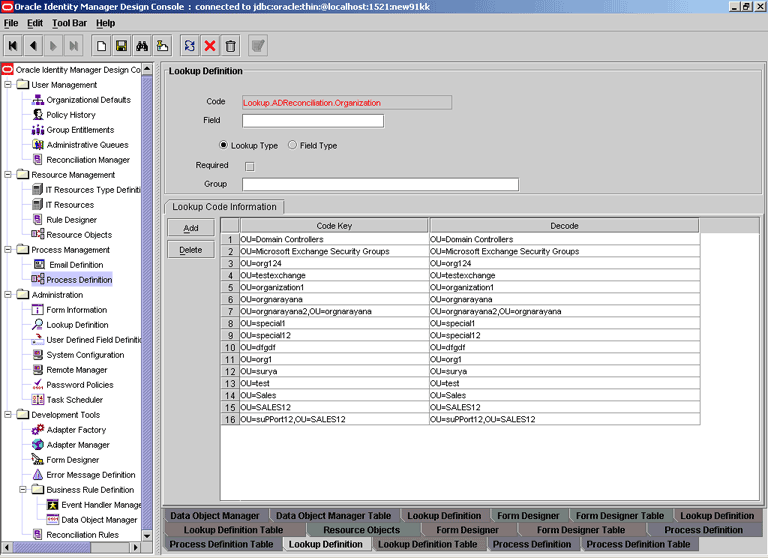The height and width of the screenshot is (558, 768).
Task: Collapse the Development Tools folder
Action: pos(8,414)
